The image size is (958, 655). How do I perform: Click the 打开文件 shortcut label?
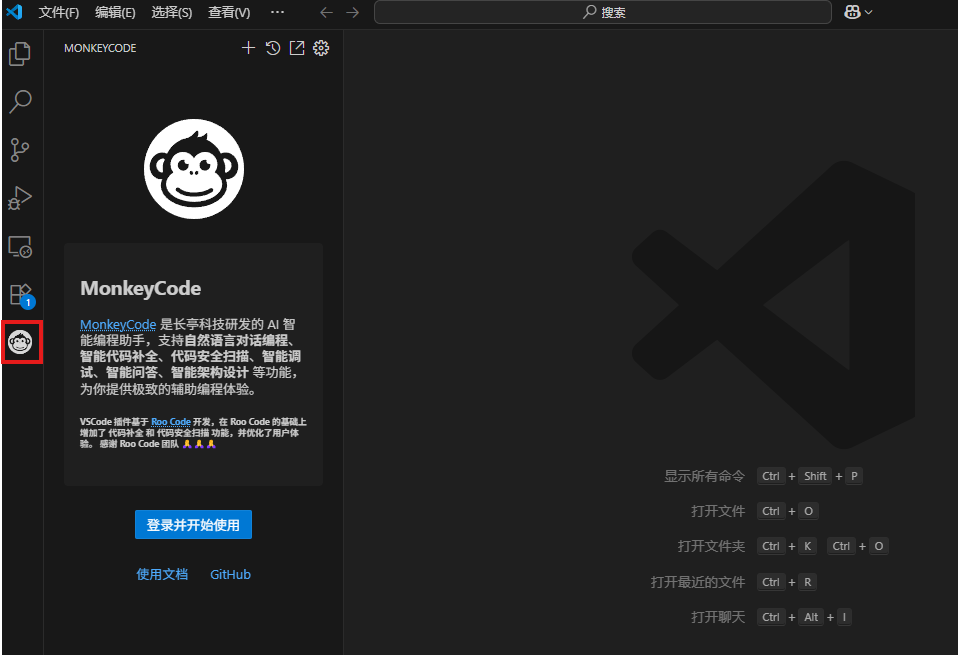(x=718, y=511)
